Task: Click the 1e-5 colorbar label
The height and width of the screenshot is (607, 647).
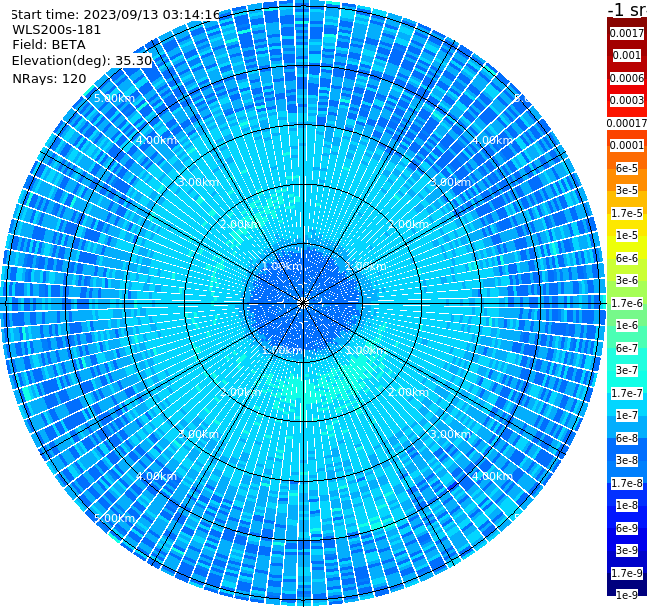Action: coord(627,235)
